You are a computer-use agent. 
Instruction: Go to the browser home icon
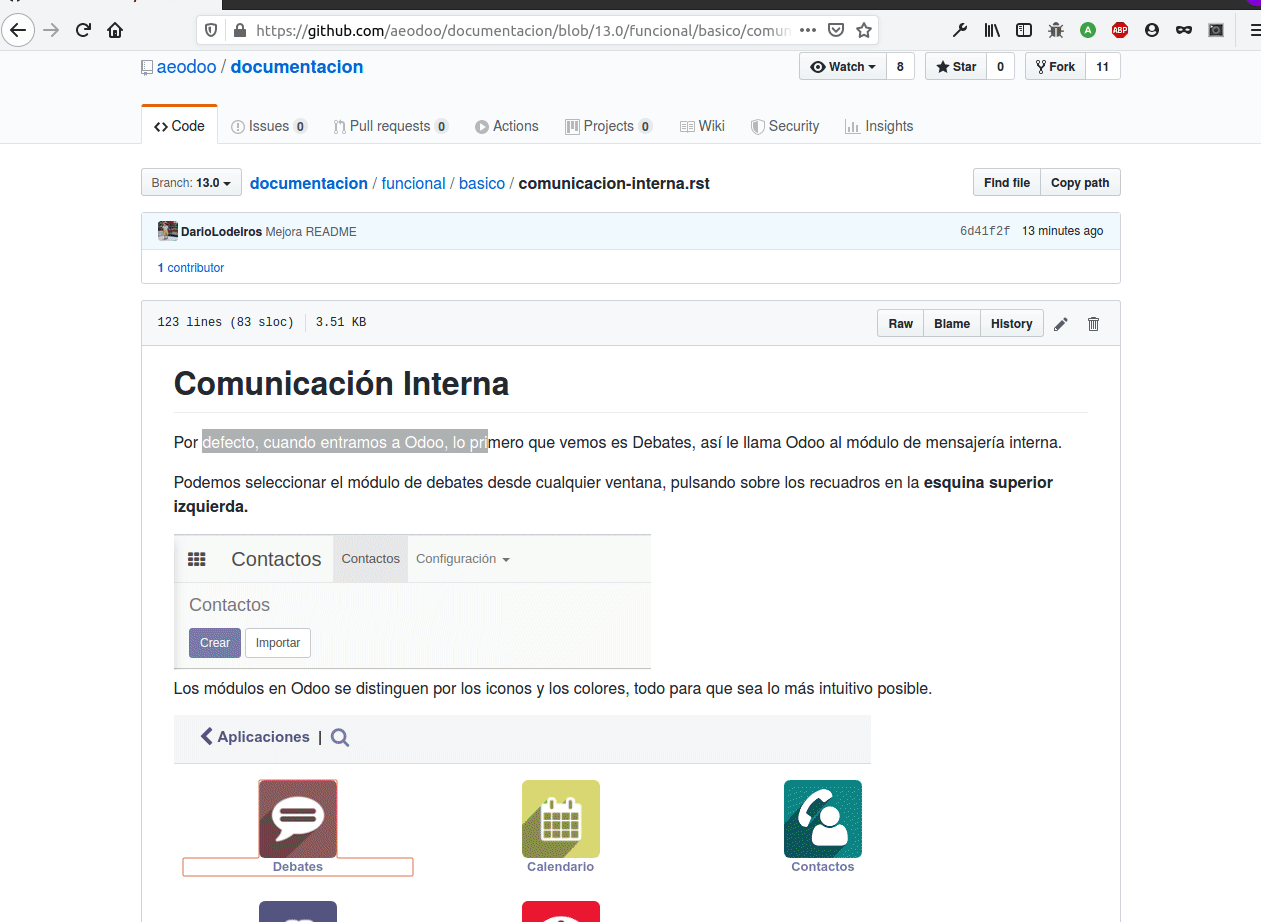pos(116,30)
